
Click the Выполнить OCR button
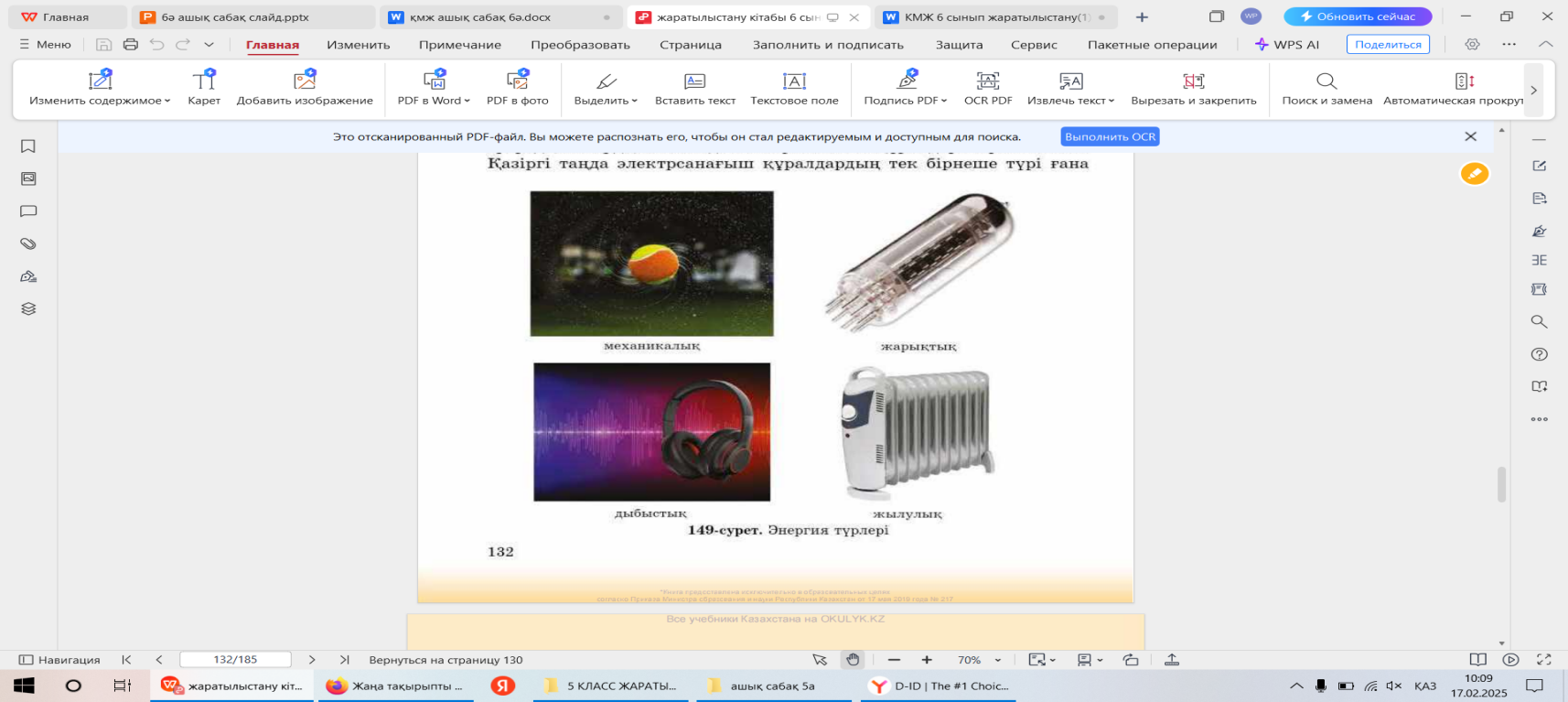coord(1110,136)
